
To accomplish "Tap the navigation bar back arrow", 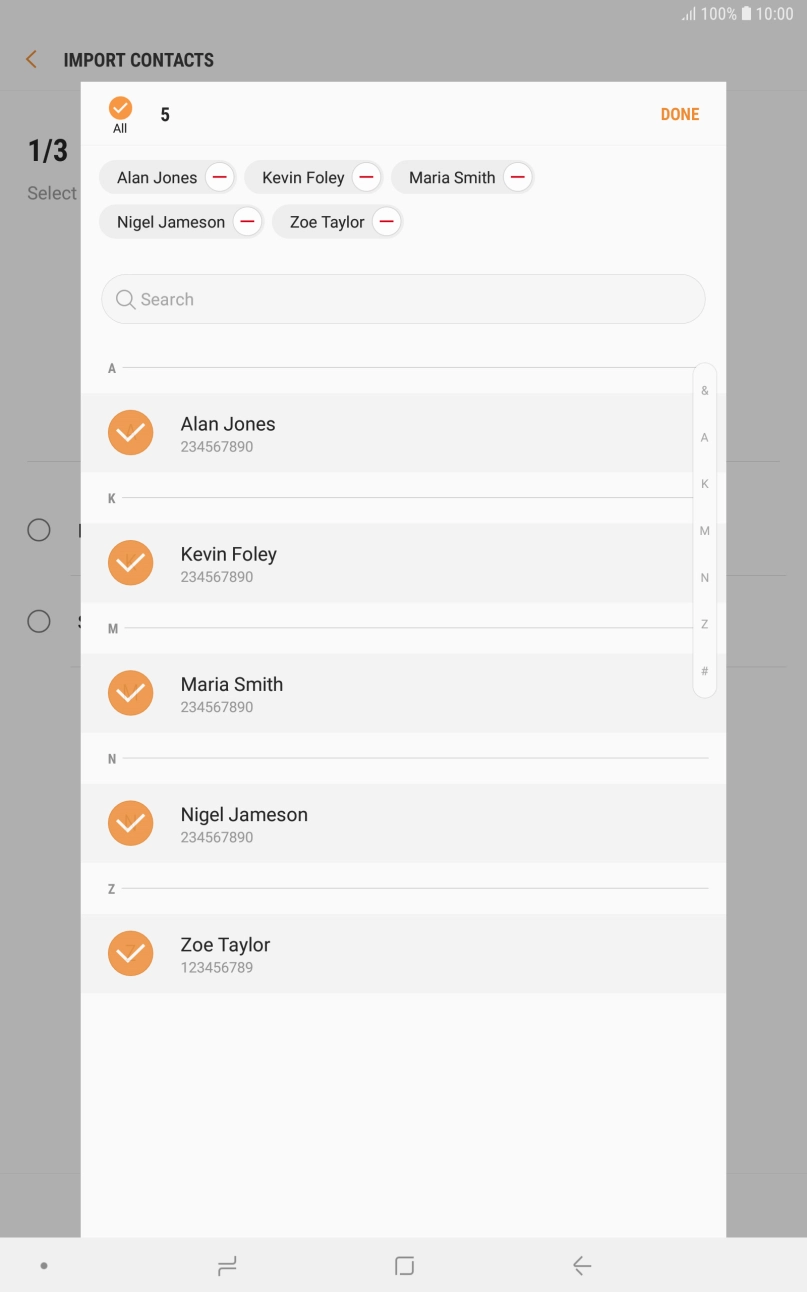I will coord(582,1266).
